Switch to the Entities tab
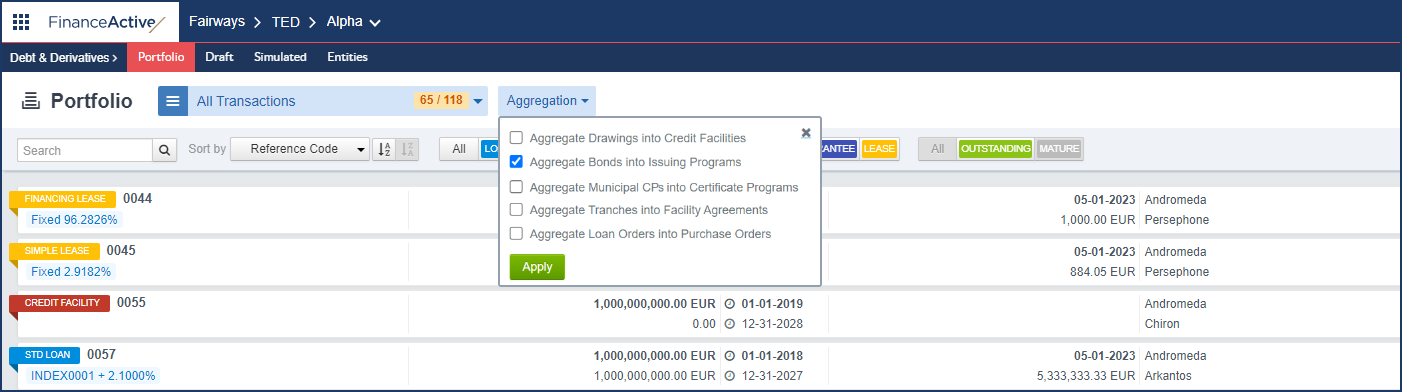This screenshot has height=392, width=1402. [348, 58]
